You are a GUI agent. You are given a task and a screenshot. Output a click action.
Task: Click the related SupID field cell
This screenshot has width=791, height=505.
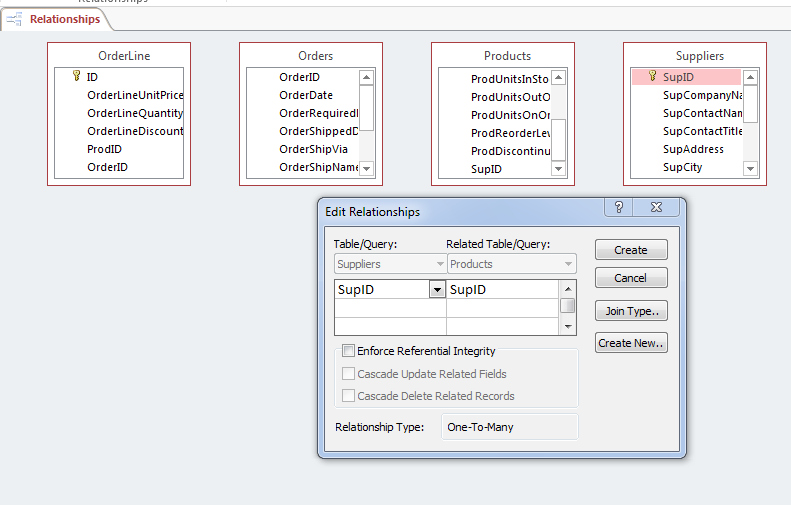pyautogui.click(x=502, y=290)
